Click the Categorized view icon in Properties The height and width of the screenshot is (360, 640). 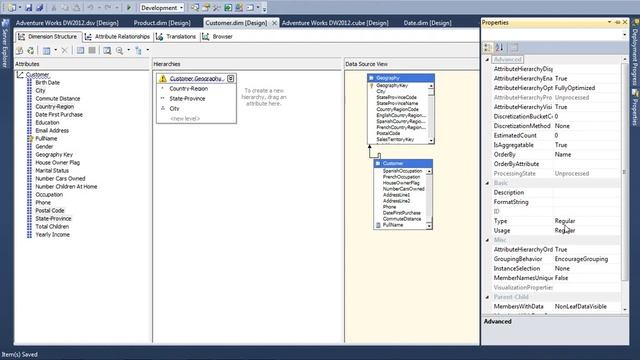tap(487, 48)
